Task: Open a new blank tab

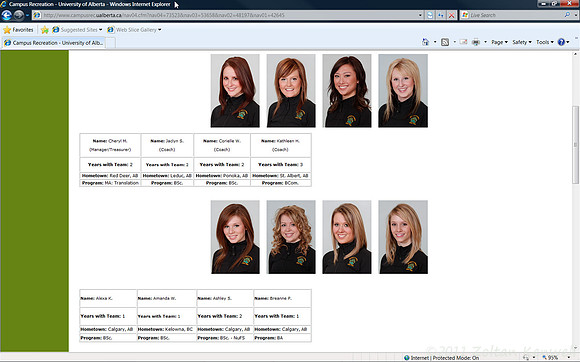Action: point(111,43)
